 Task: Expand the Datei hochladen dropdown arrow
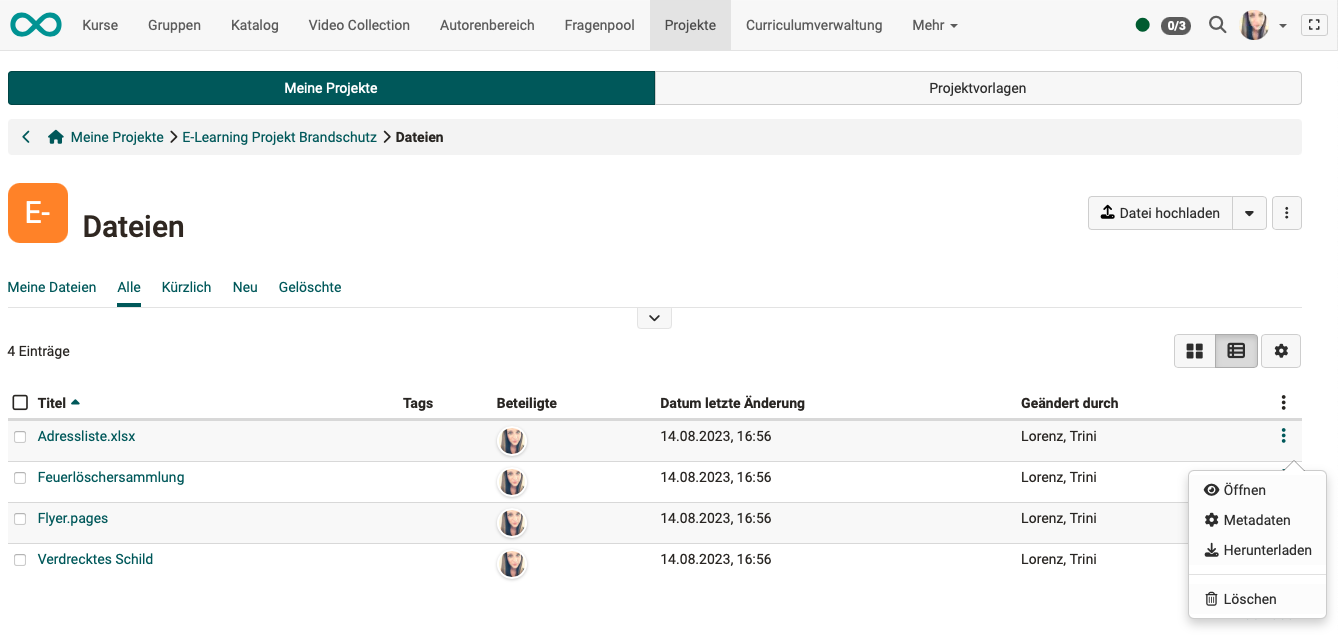click(x=1249, y=213)
